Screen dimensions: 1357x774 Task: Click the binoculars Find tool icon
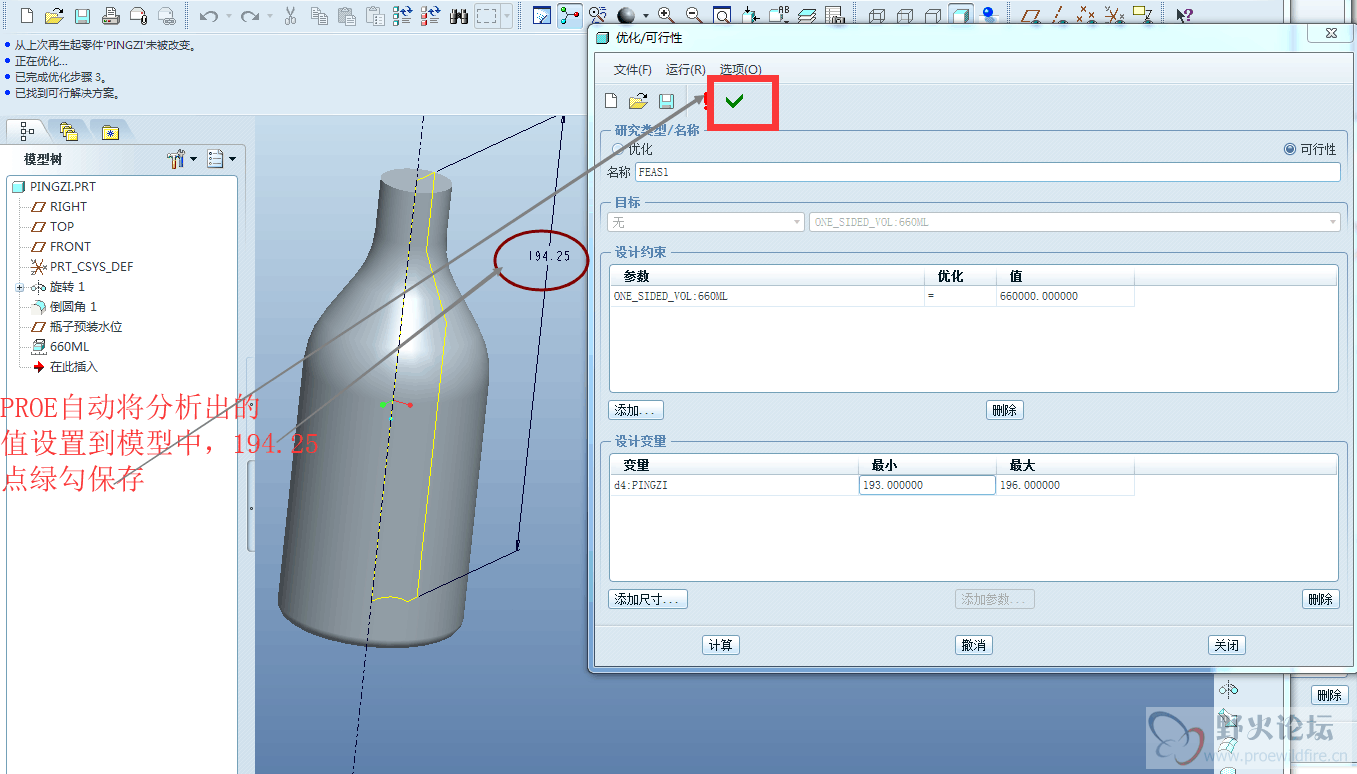click(460, 16)
